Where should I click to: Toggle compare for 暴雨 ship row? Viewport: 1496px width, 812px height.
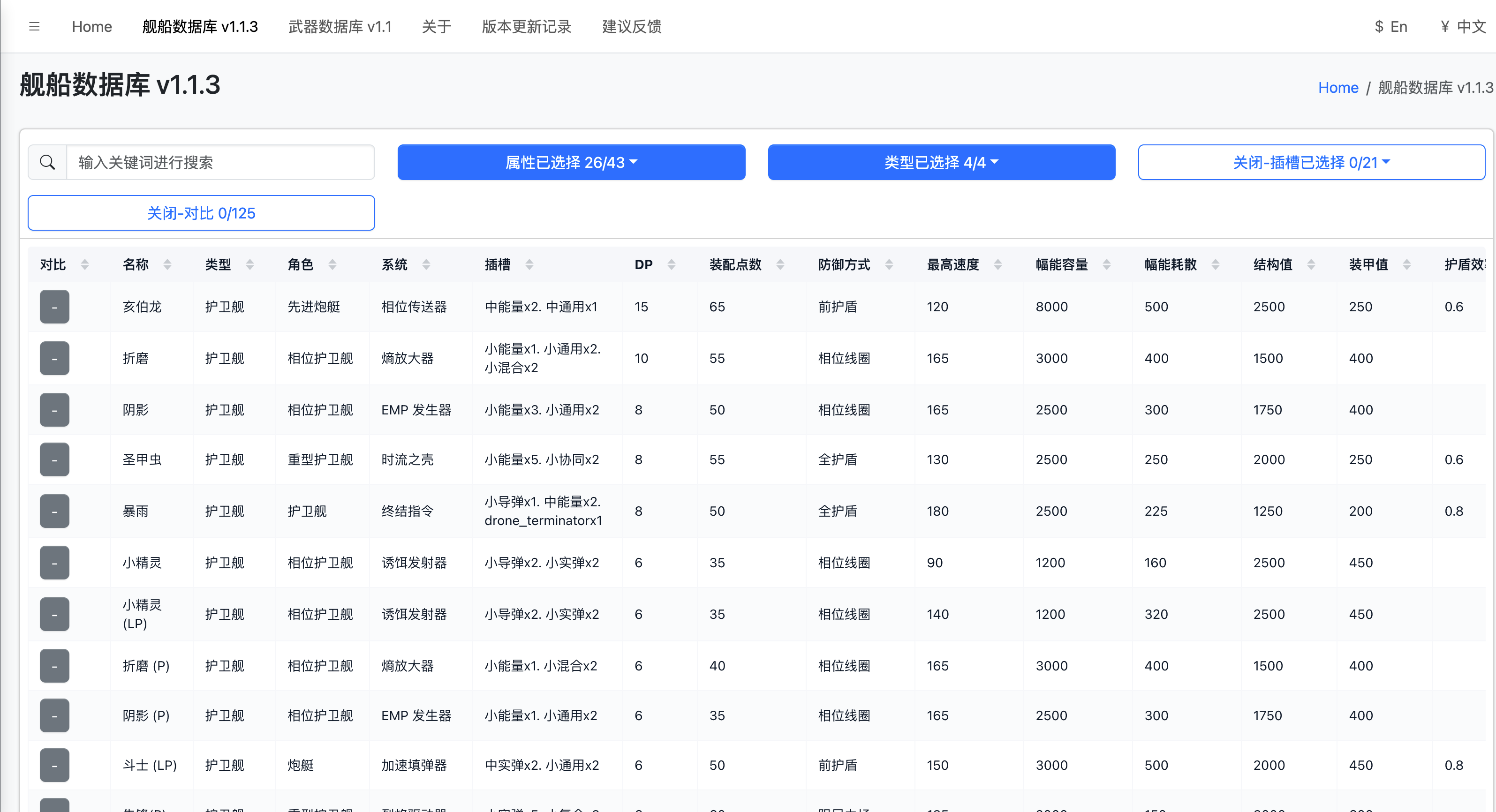[x=54, y=511]
